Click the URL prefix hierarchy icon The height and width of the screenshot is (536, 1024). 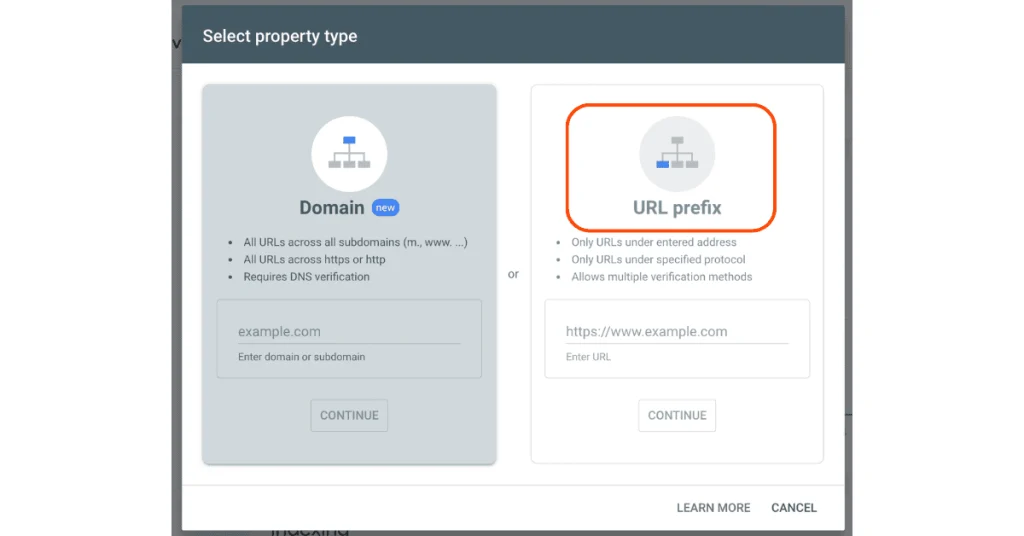click(x=677, y=154)
